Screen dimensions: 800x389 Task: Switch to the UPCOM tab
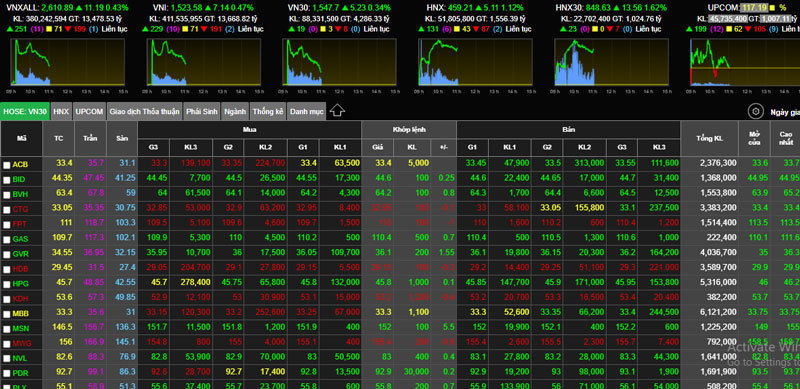point(89,111)
